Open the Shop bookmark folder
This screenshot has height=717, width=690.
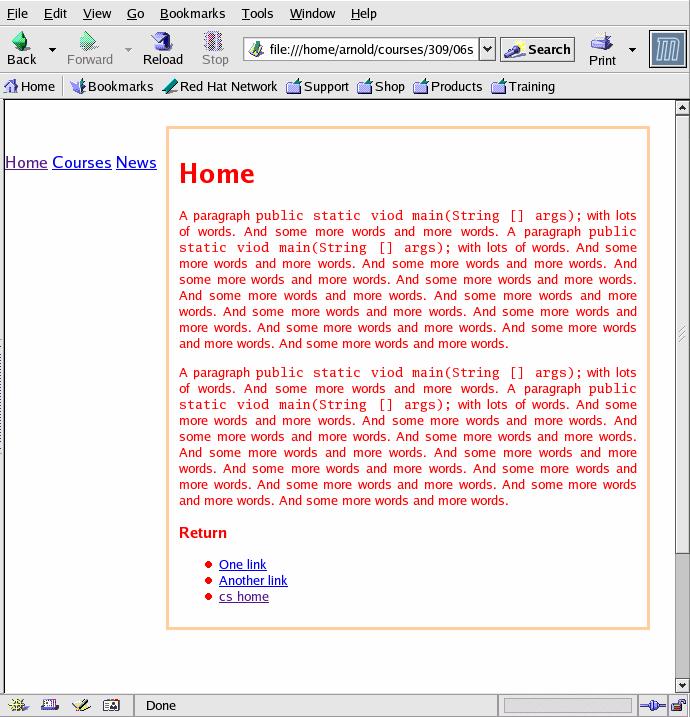pos(381,86)
